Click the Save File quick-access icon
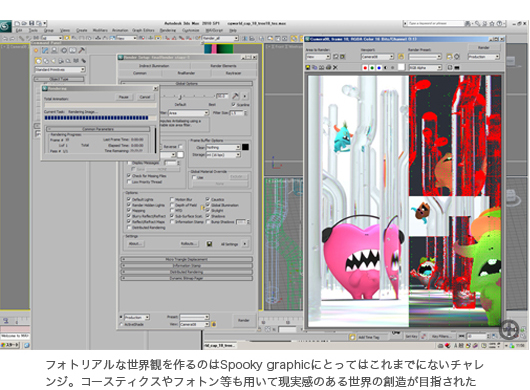 31,23
